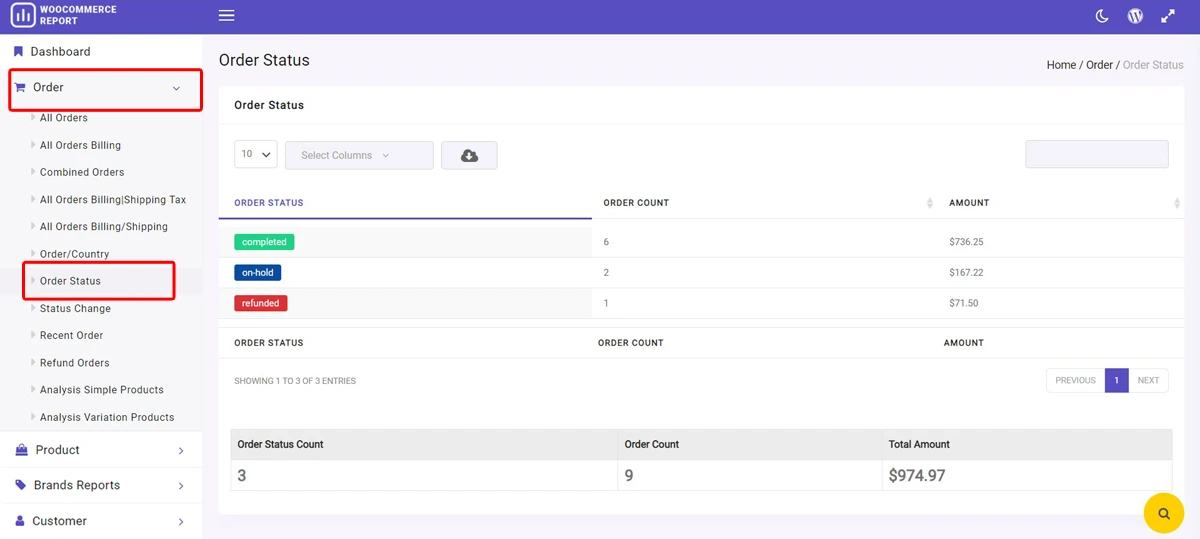Open the WordPress logo icon
Viewport: 1200px width, 539px height.
pos(1135,16)
